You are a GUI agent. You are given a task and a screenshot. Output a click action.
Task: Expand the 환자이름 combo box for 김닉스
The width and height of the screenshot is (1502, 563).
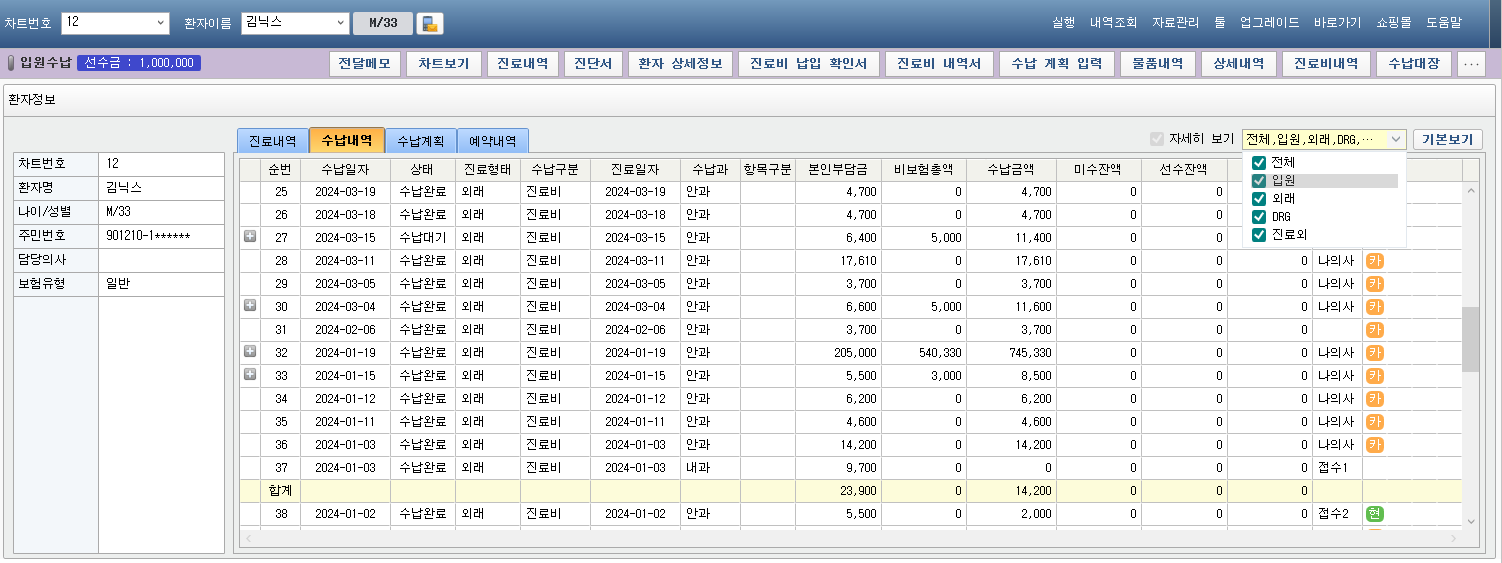click(341, 23)
